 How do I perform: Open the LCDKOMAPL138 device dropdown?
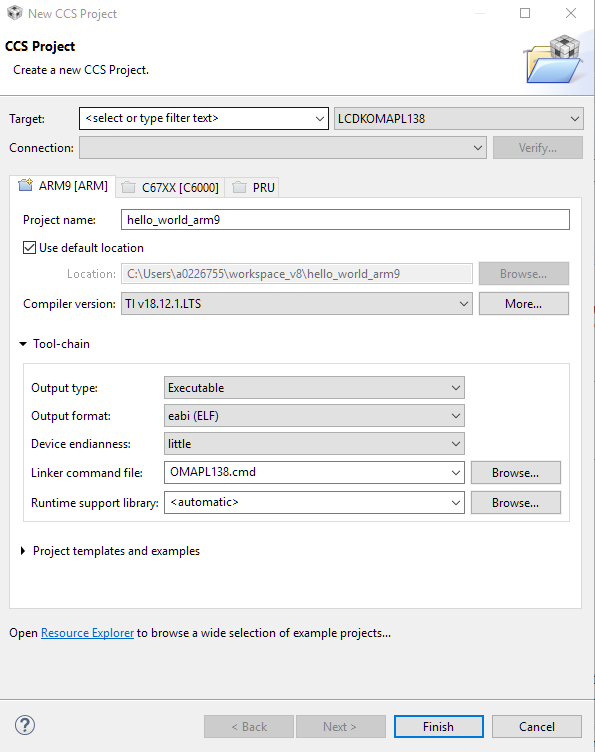[x=458, y=118]
